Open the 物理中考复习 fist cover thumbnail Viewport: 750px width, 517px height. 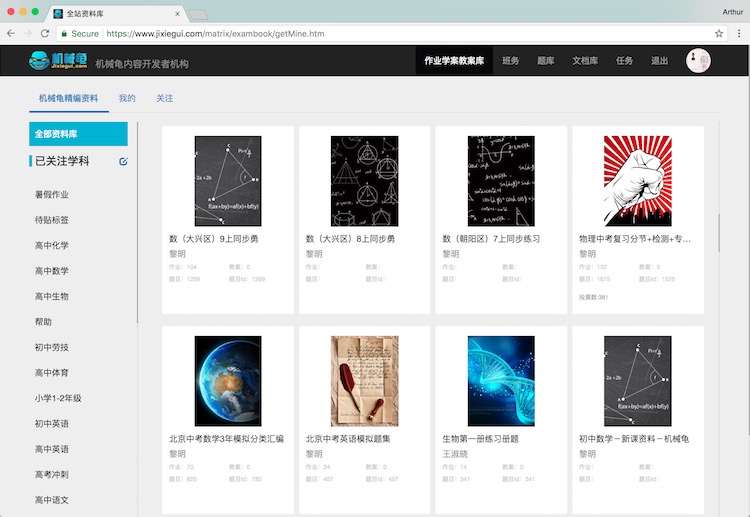tap(637, 180)
